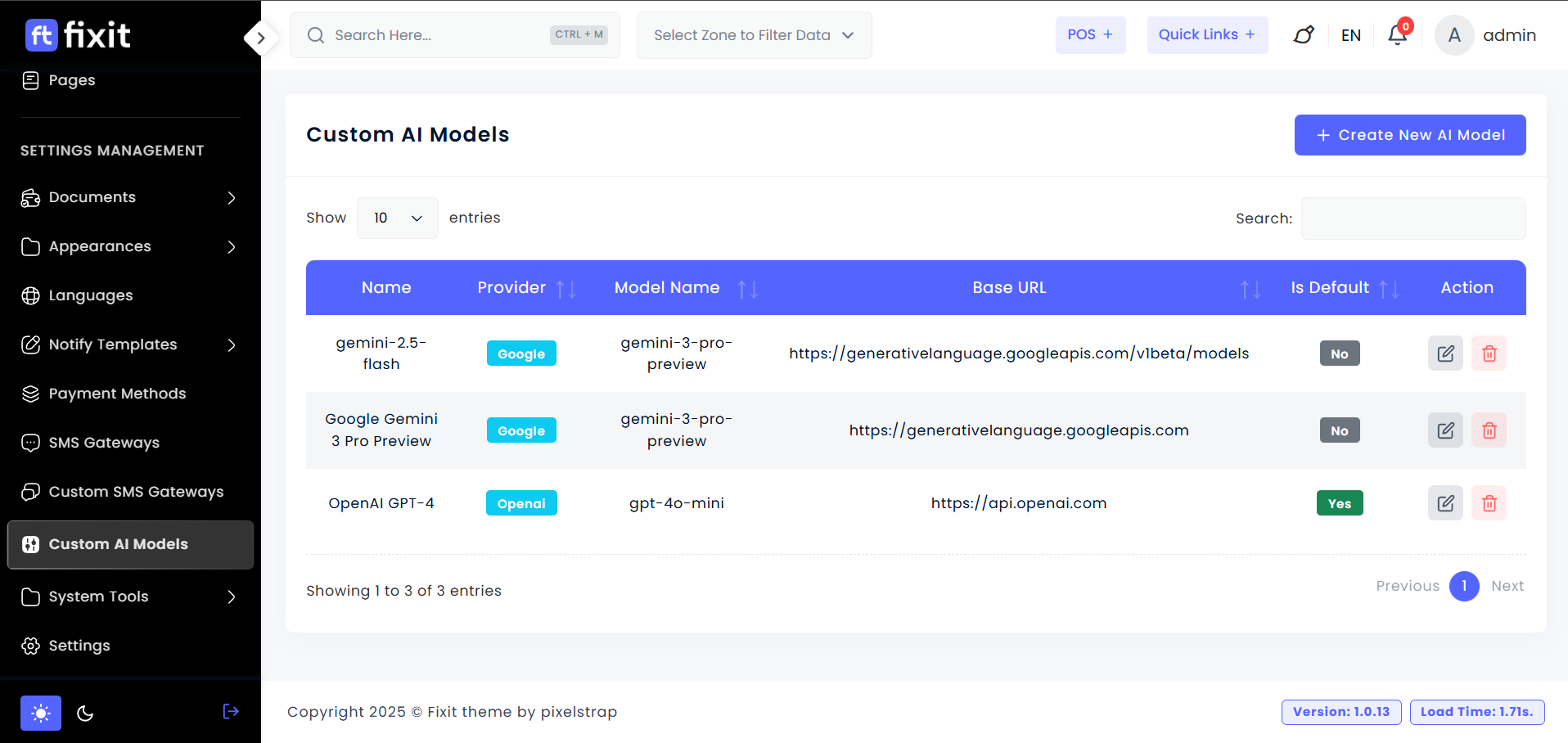Screen dimensions: 1568x743
Task: Delete the gemini-2.5-flash model row
Action: [x=1489, y=353]
